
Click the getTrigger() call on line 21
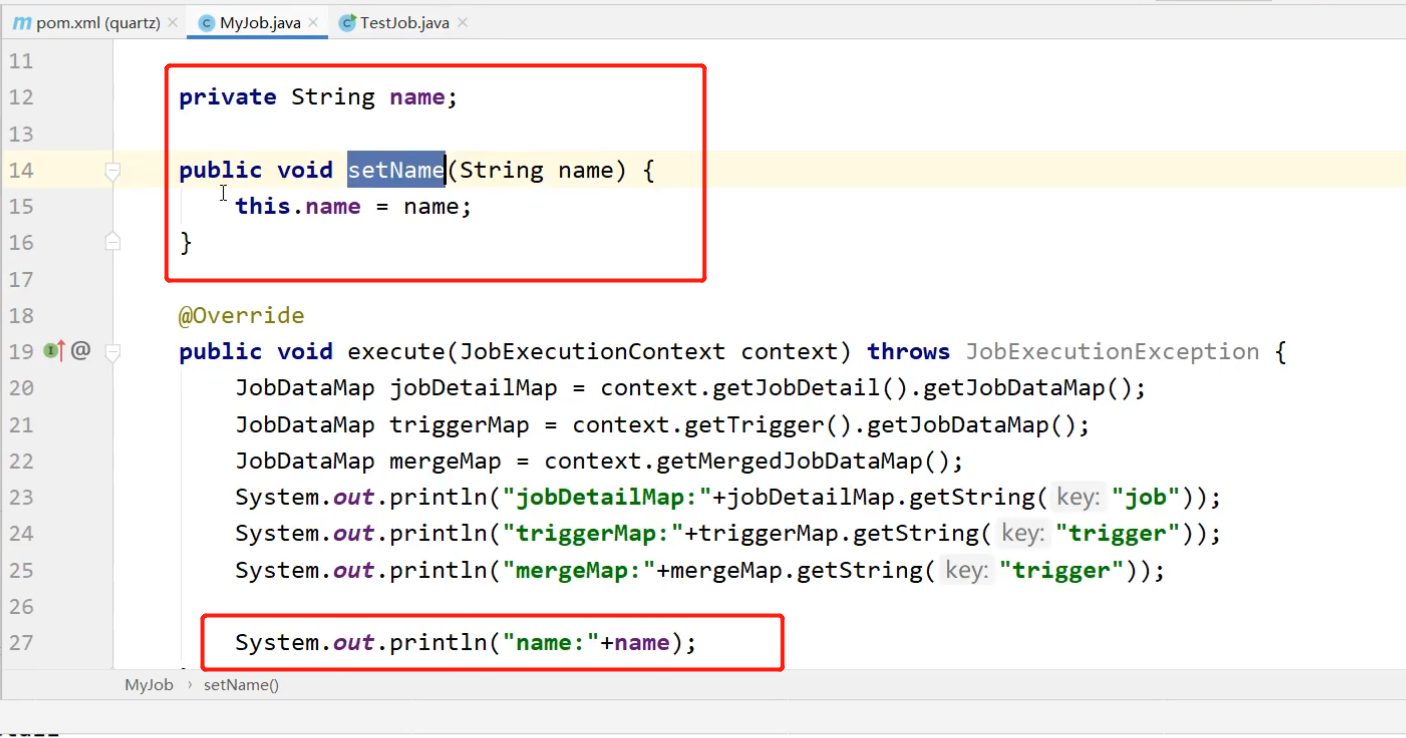coord(769,425)
